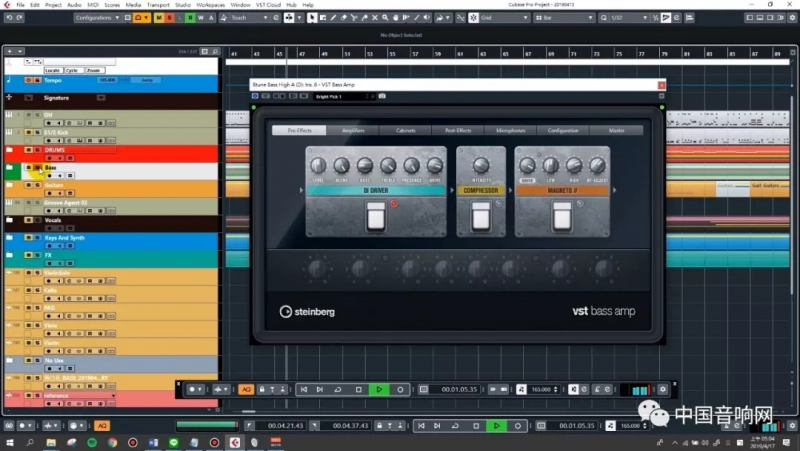
Task: Click the Play speaker tool in toolbar
Action: 427,18
